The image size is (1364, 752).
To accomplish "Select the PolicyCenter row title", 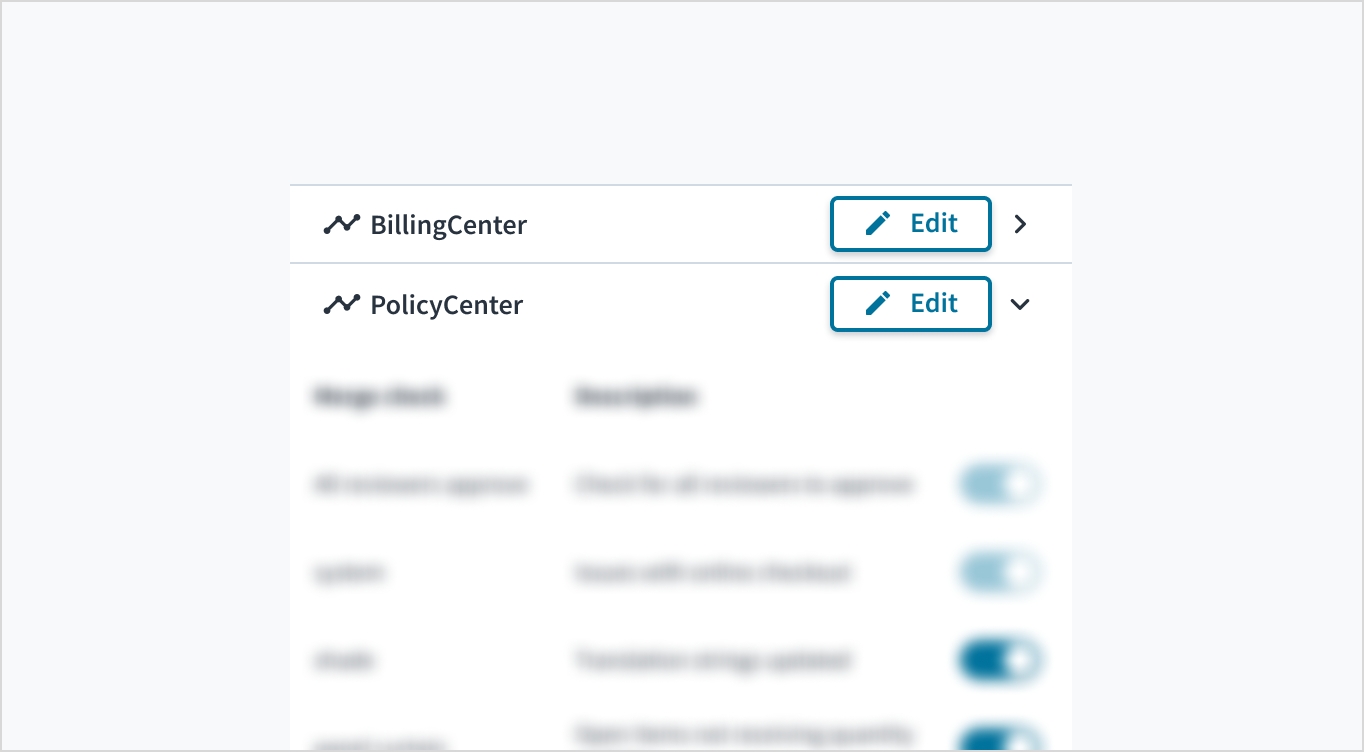I will [446, 305].
